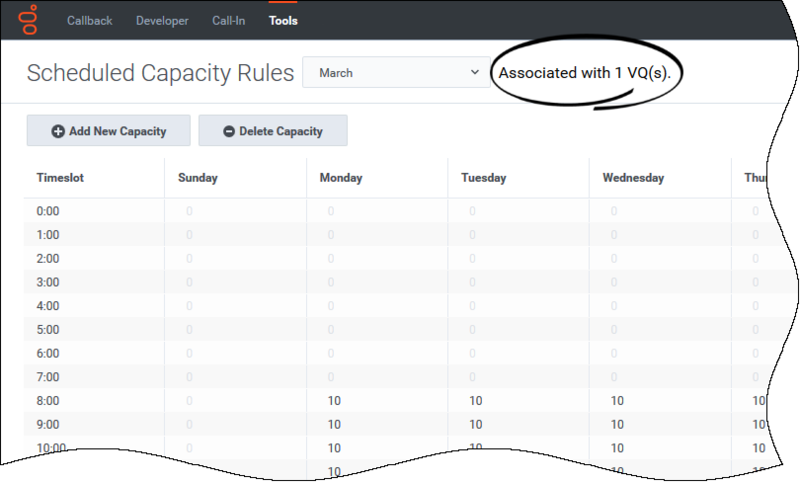This screenshot has height=482, width=800.
Task: Choose the Tuesday 5:00 capacity cell
Action: click(x=472, y=330)
